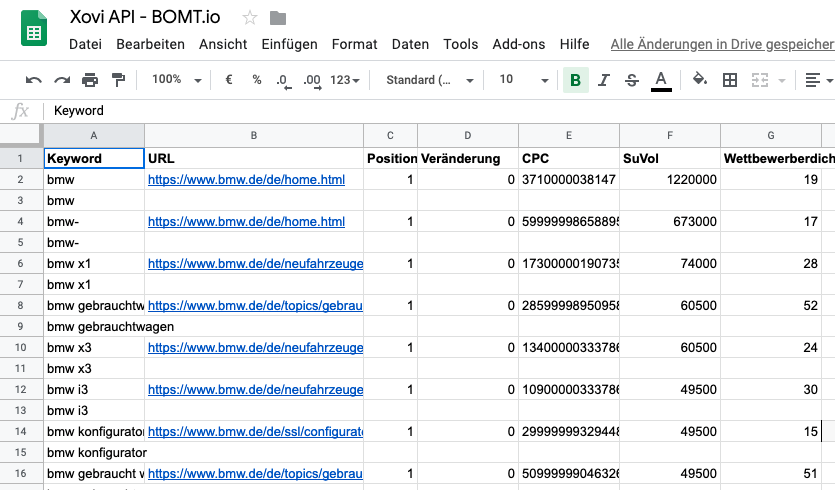
Task: Select cell 'bmw konfigurator' in row 15
Action: (96, 453)
